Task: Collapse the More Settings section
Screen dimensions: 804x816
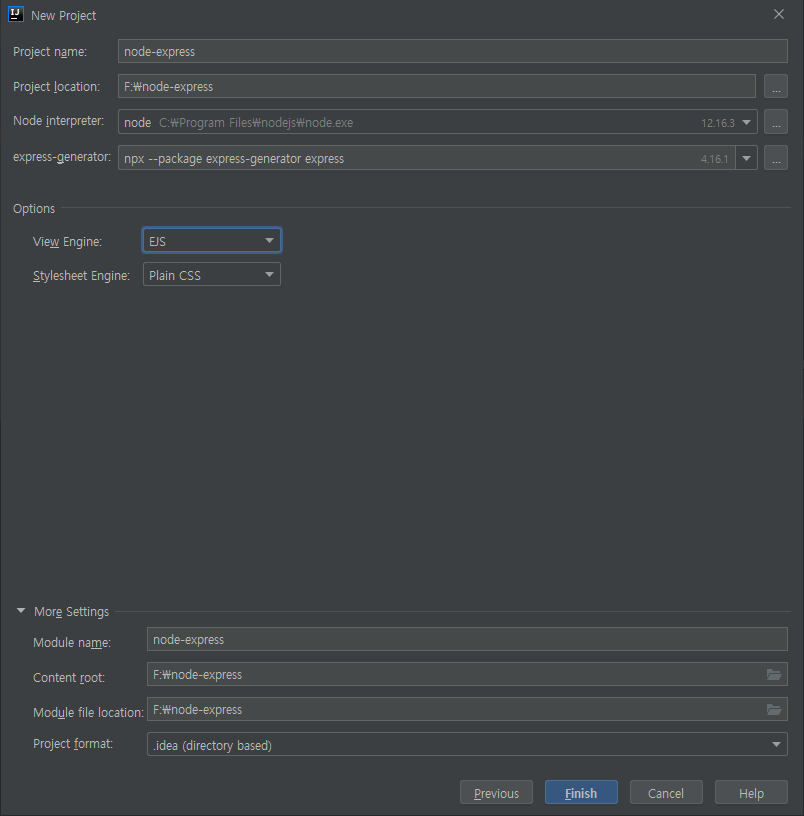Action: [21, 611]
